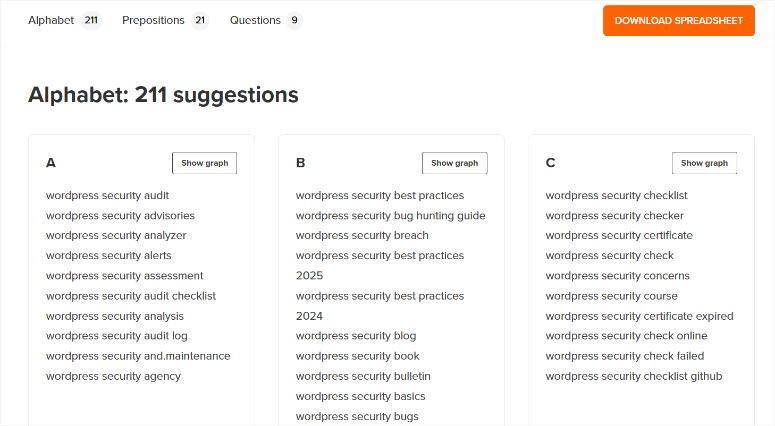The height and width of the screenshot is (426, 775).
Task: Click 'wordpress security bulletin' suggestion
Action: click(x=363, y=376)
